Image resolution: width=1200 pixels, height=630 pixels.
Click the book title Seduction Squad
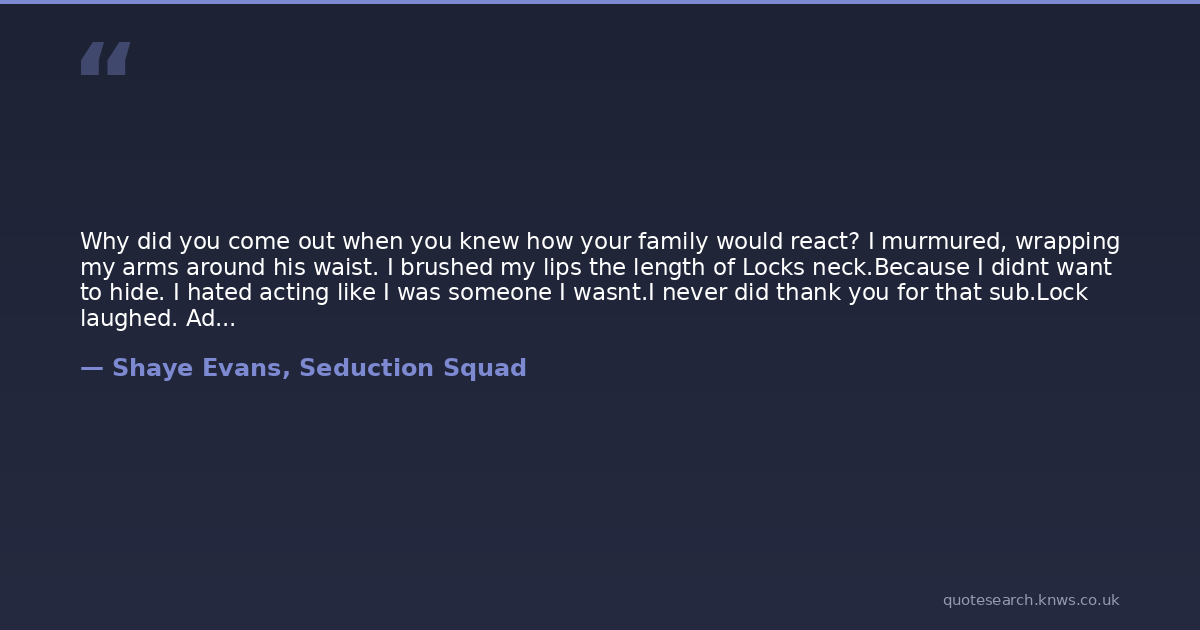coord(412,368)
